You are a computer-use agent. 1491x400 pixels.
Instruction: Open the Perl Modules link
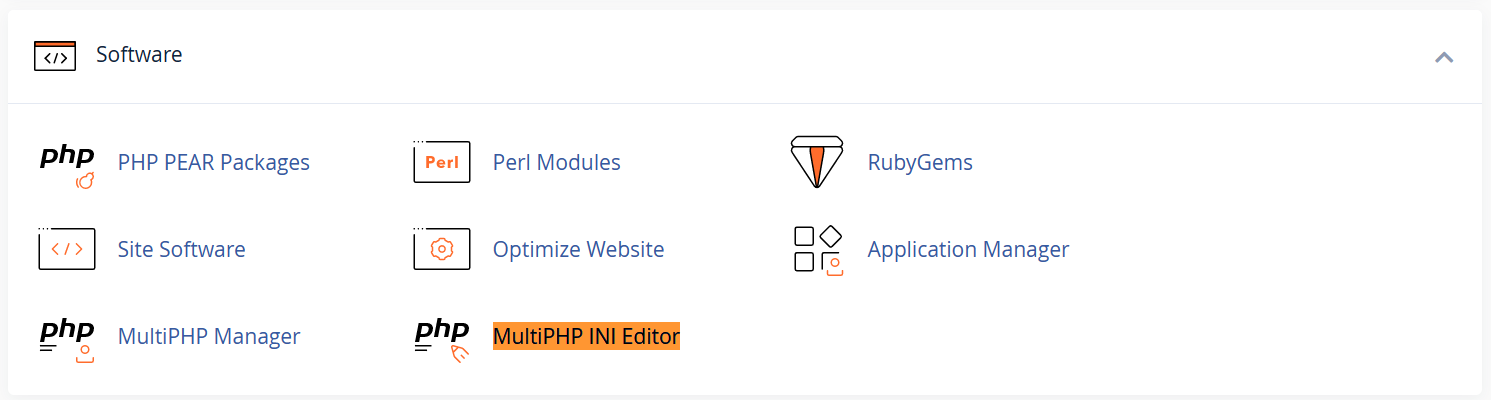(x=557, y=162)
